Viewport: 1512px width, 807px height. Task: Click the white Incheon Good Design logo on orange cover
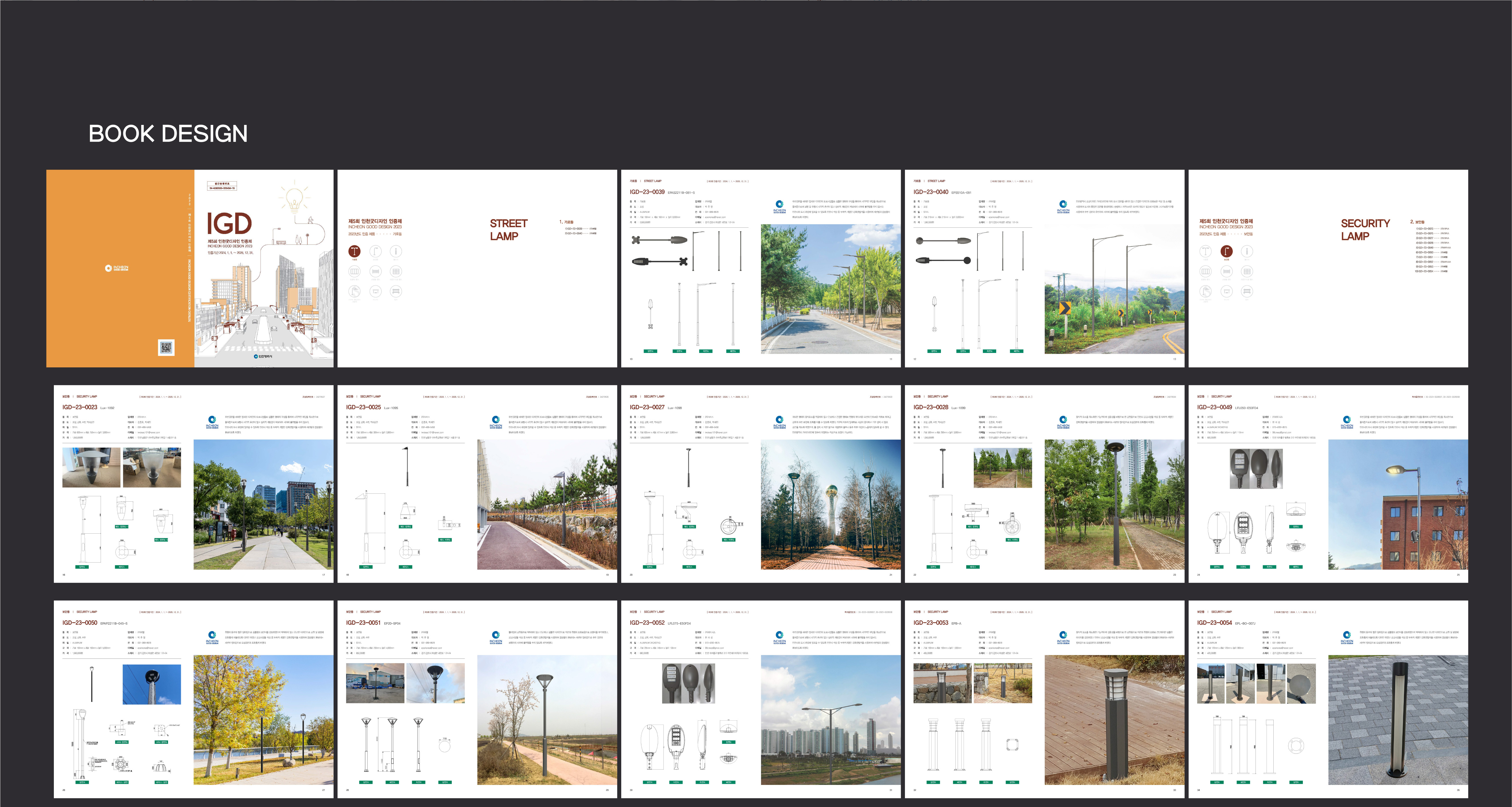pos(117,268)
